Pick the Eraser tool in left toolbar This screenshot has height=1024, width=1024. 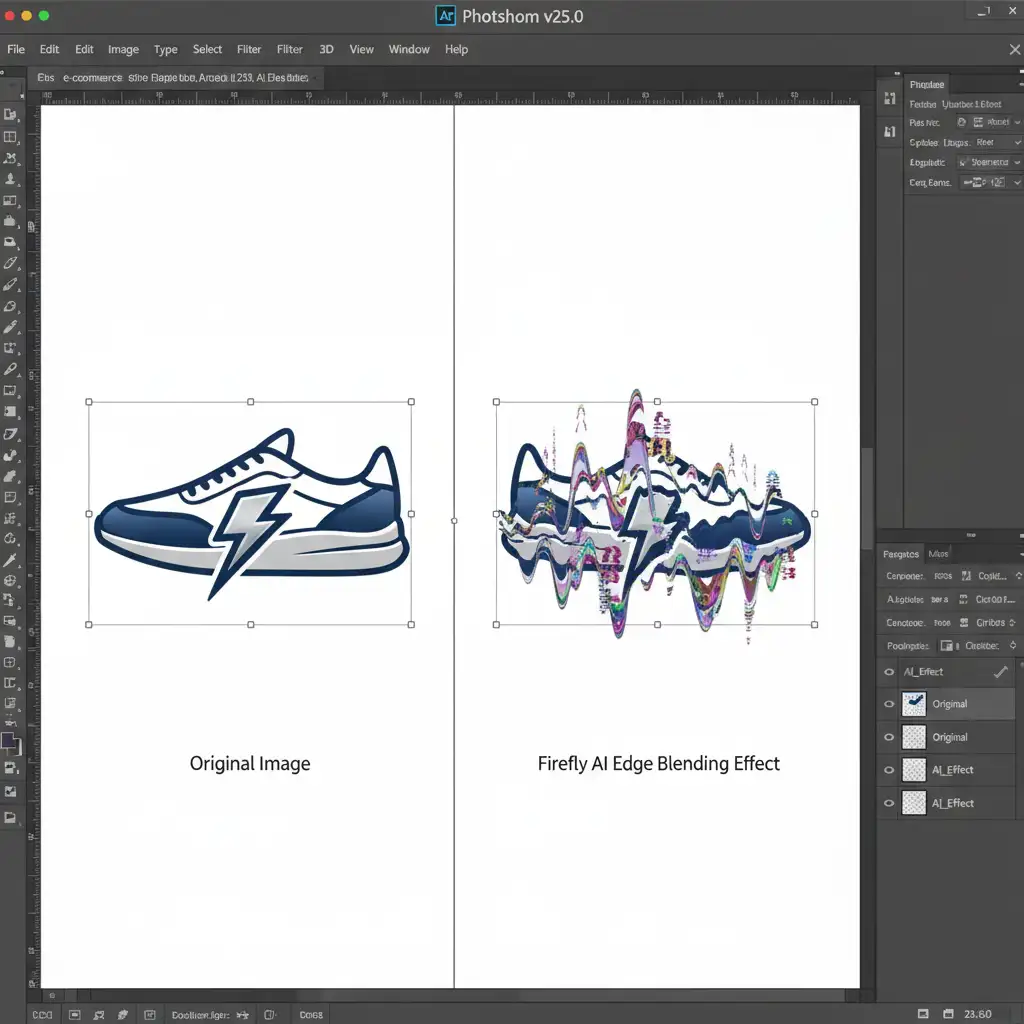click(x=11, y=306)
